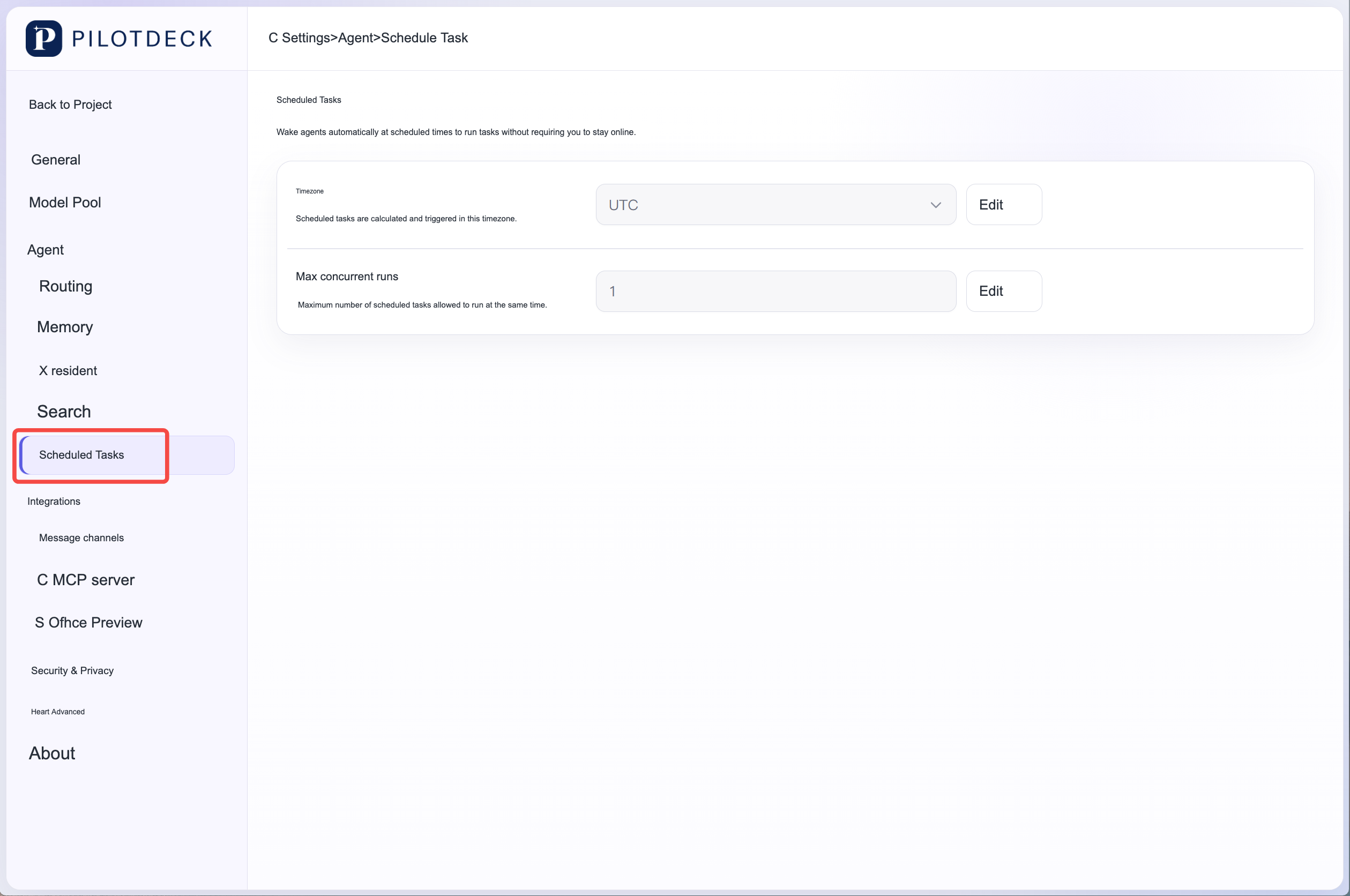Expand the UTC timezone dropdown
Screen dimensions: 1350x896
click(776, 205)
